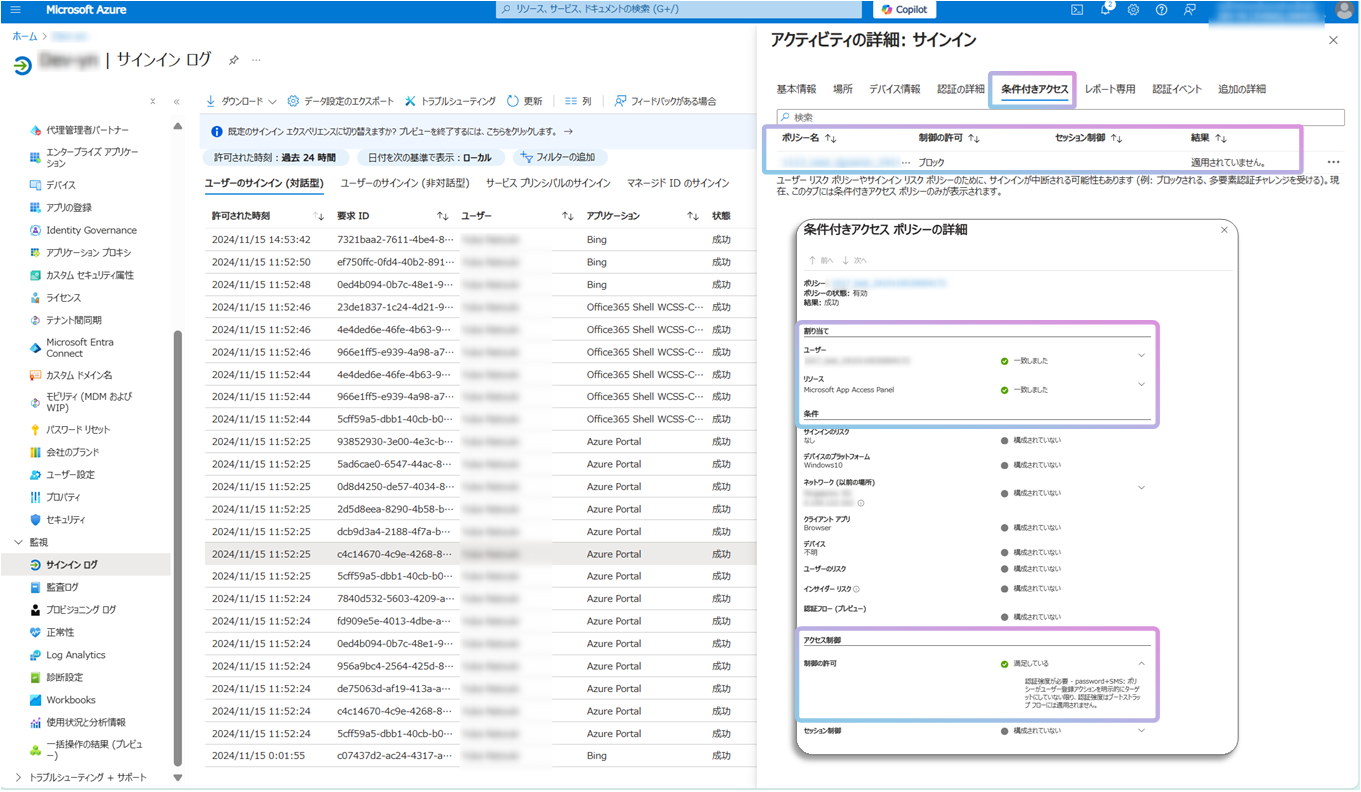Open the ダウンロード dropdown

pyautogui.click(x=241, y=101)
